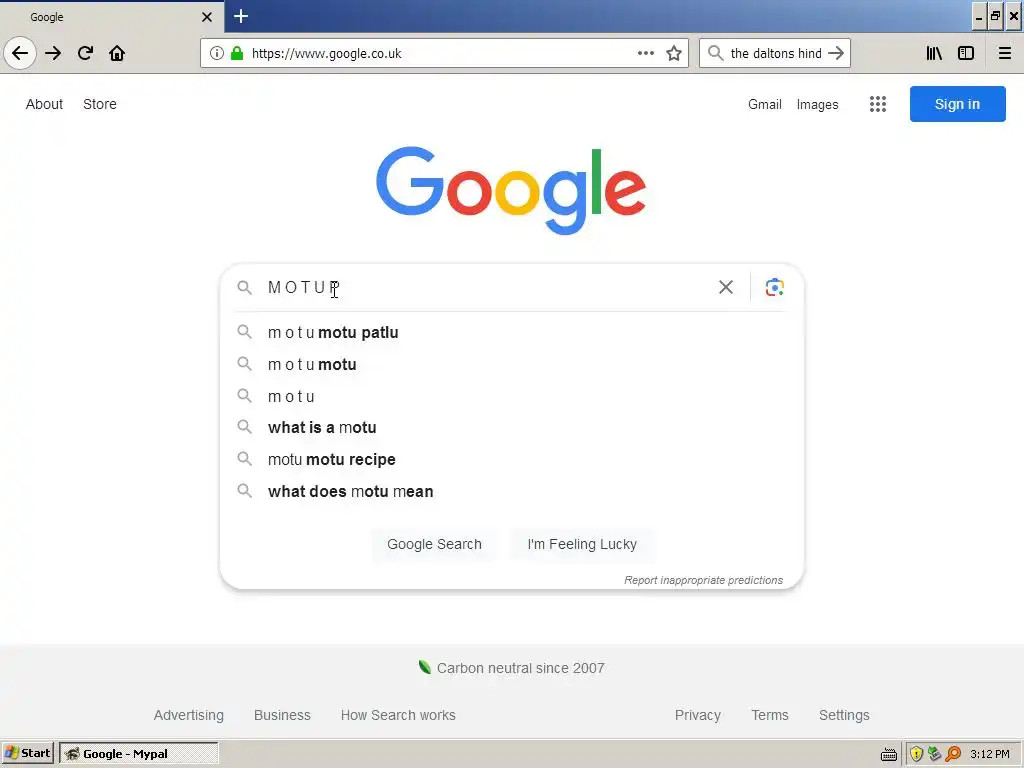Viewport: 1024px width, 768px height.
Task: Open the Library bookshelf icon
Action: 934,53
